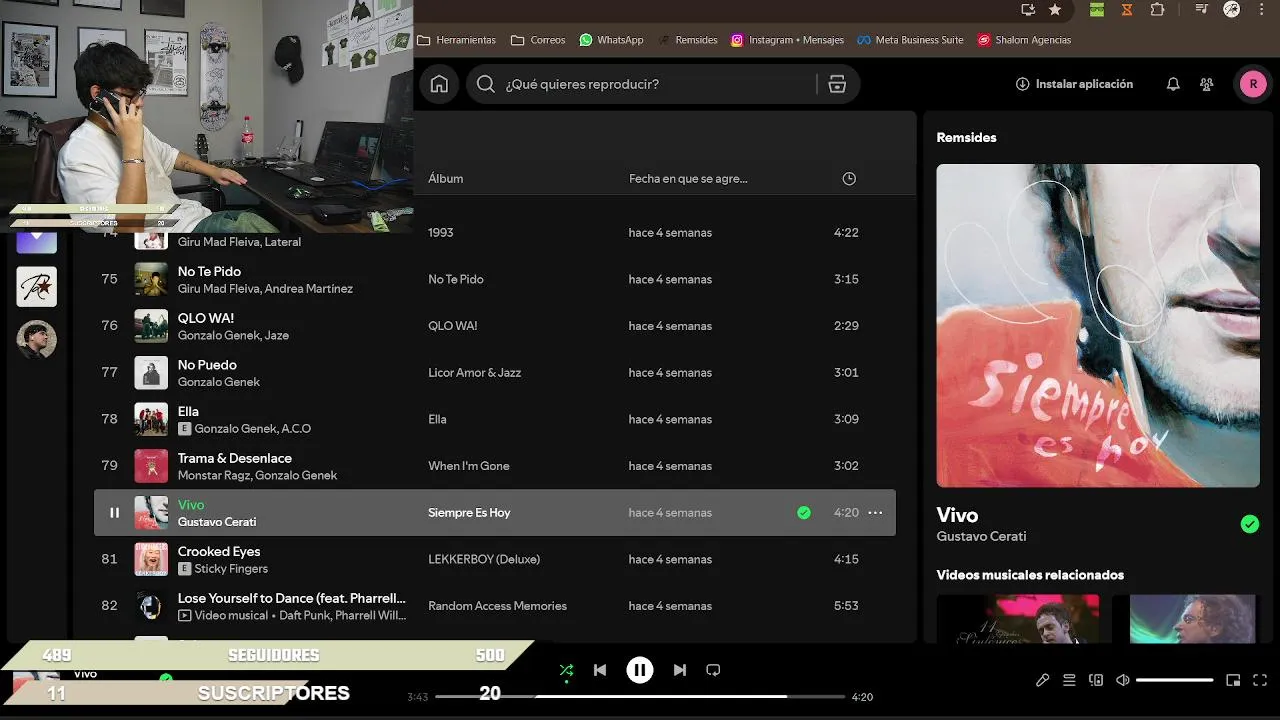Pause playback with the white circle button
The image size is (1280, 720).
[640, 670]
